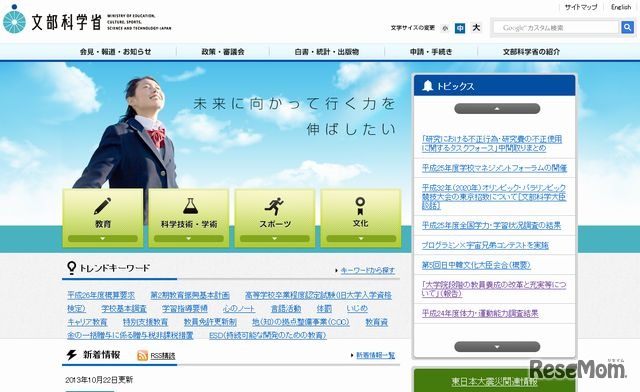Expand the 教育 tile dropdown bar
The height and width of the screenshot is (392, 640).
pyautogui.click(x=103, y=238)
